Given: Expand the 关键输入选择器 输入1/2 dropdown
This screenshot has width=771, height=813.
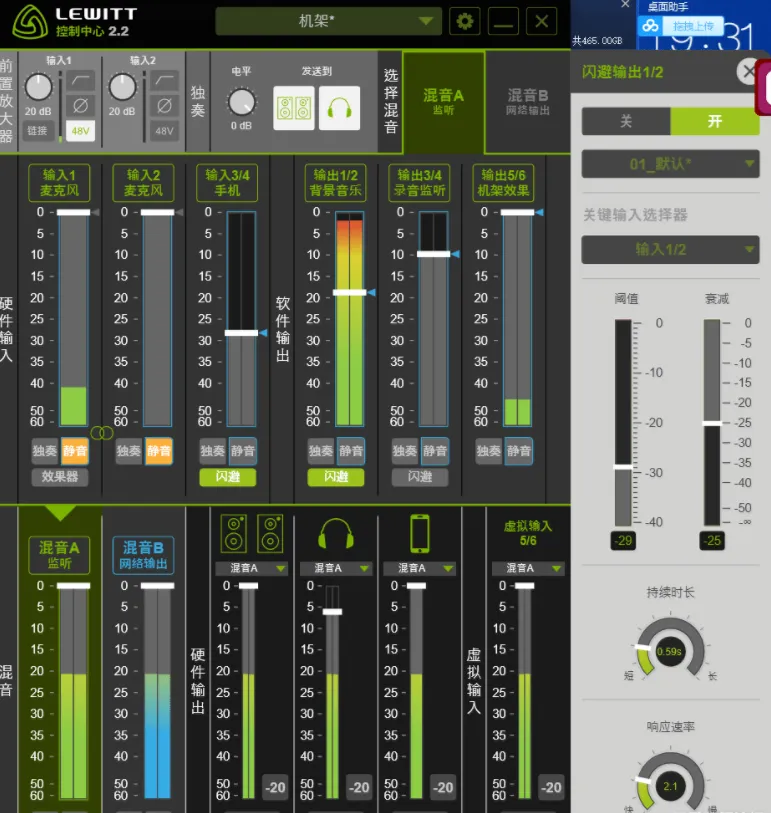Looking at the screenshot, I should pyautogui.click(x=670, y=249).
